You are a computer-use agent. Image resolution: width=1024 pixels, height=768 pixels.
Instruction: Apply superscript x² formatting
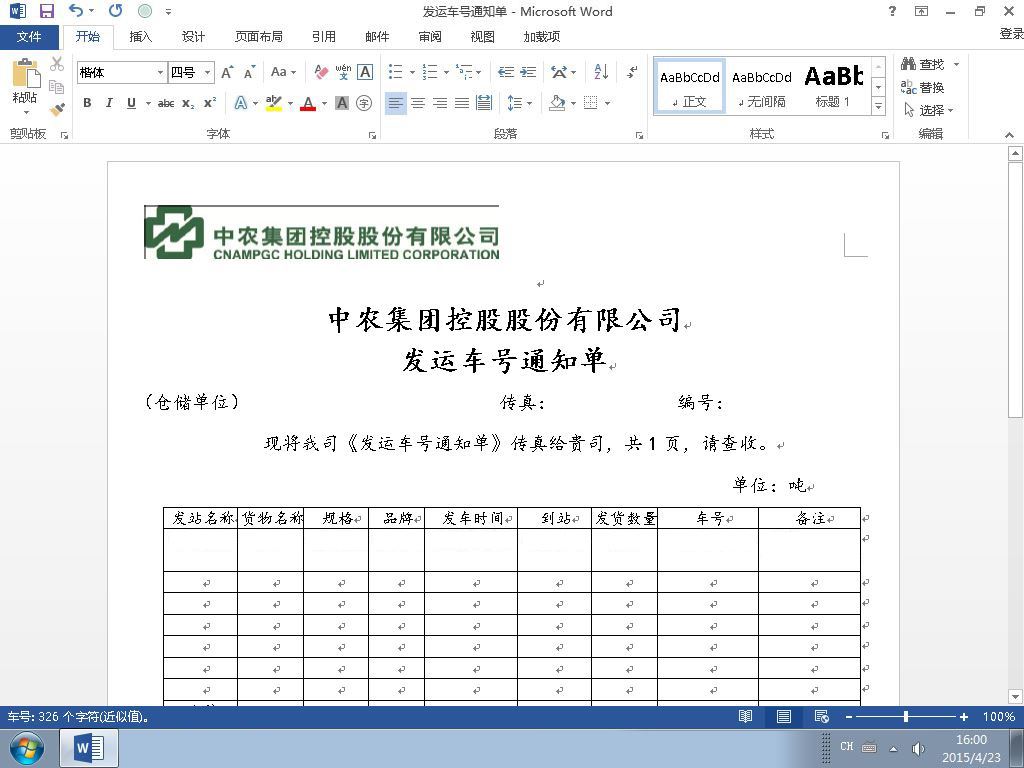click(210, 103)
